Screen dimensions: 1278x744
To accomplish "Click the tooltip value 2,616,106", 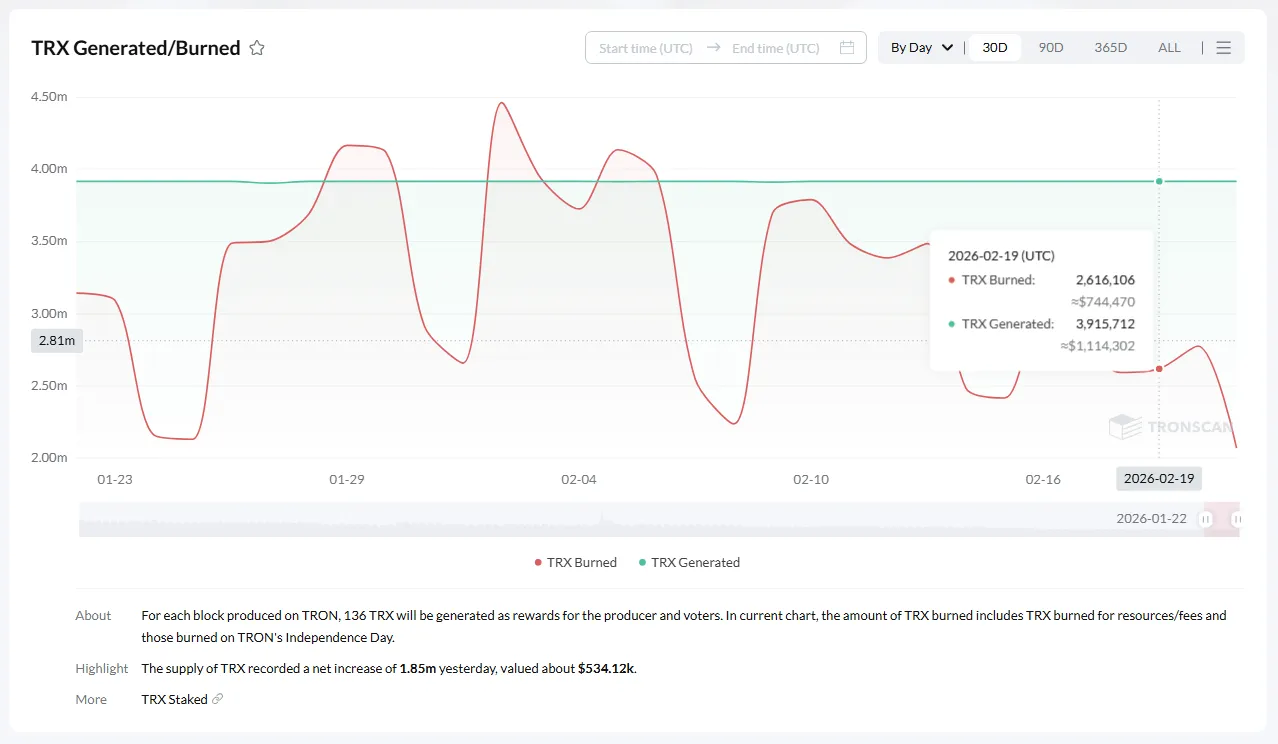I will [1105, 280].
